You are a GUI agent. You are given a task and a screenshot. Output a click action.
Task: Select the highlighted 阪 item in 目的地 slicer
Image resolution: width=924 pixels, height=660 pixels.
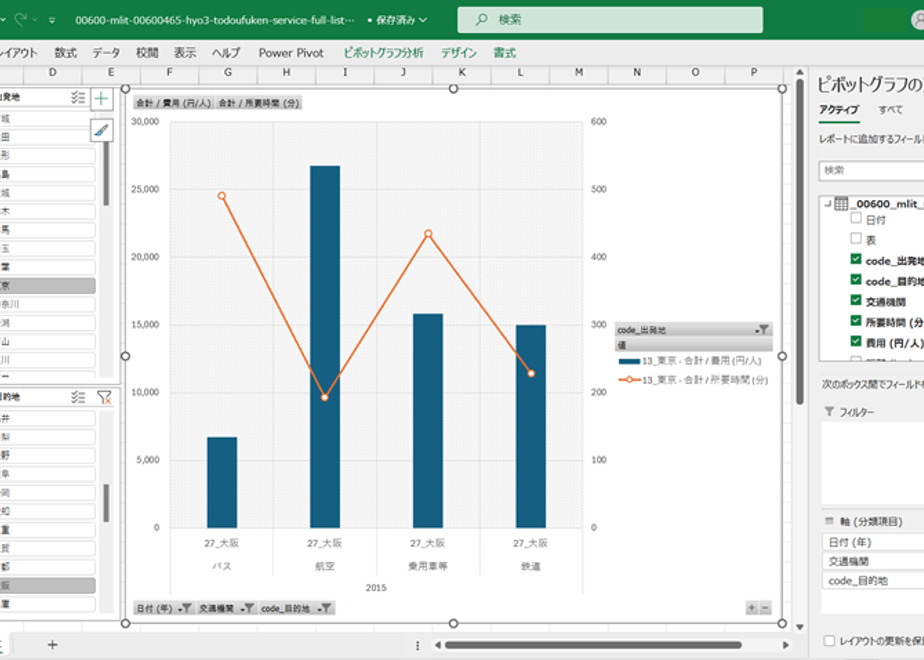pos(48,585)
